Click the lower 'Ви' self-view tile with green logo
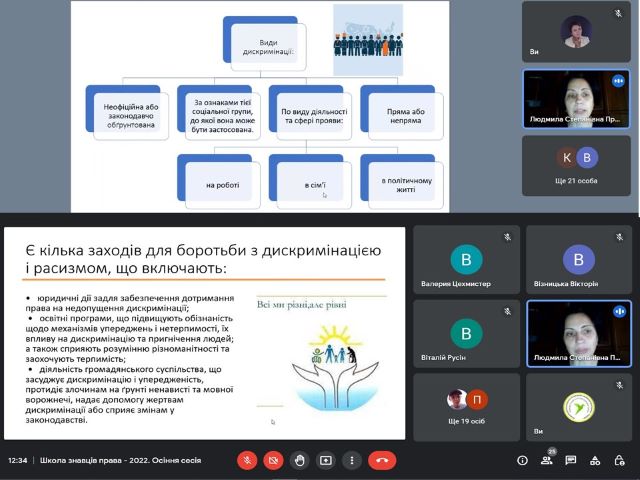This screenshot has width=640, height=480. pyautogui.click(x=579, y=407)
